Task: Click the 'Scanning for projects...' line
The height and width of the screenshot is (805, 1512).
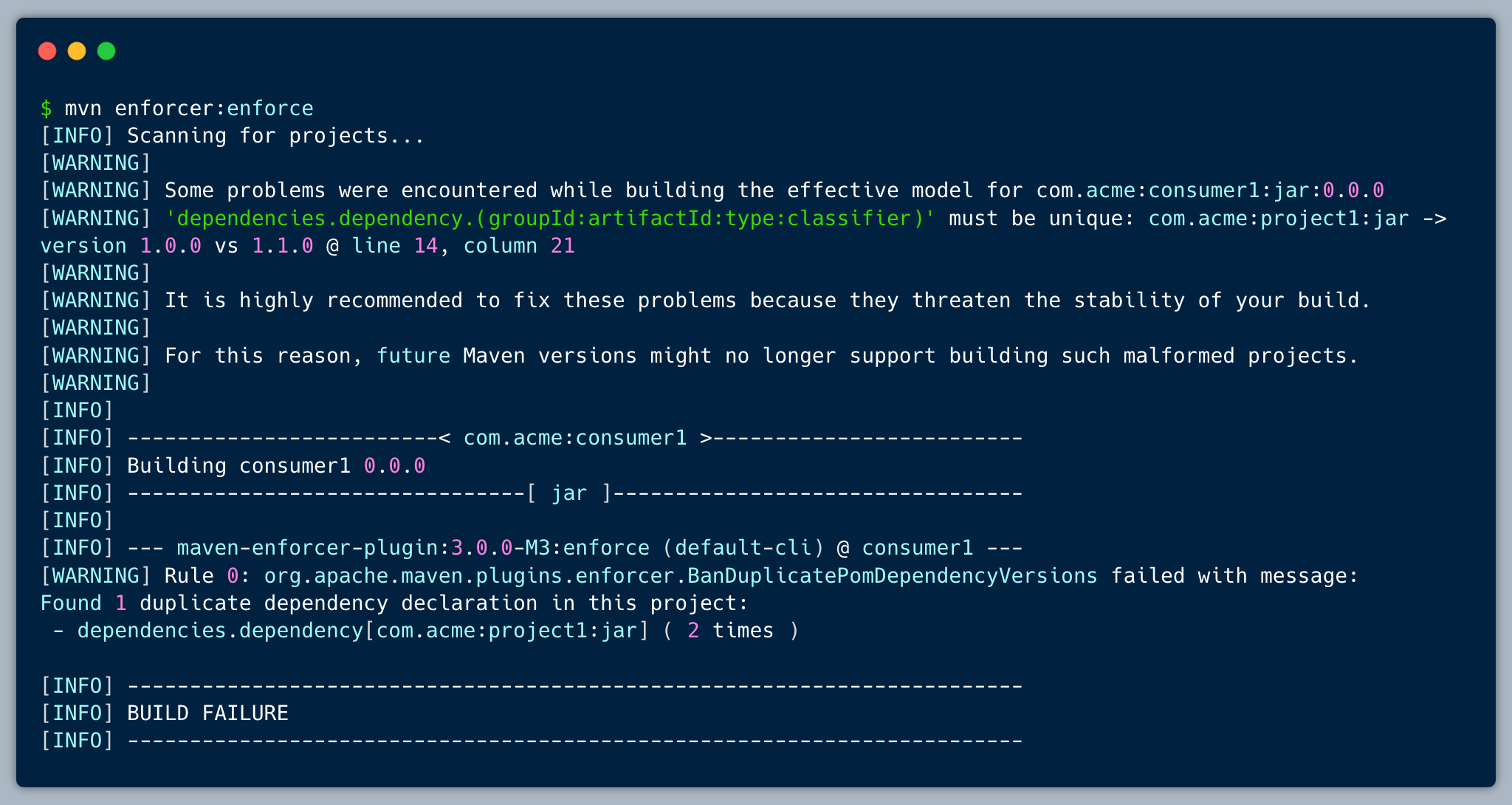Action: (x=275, y=136)
